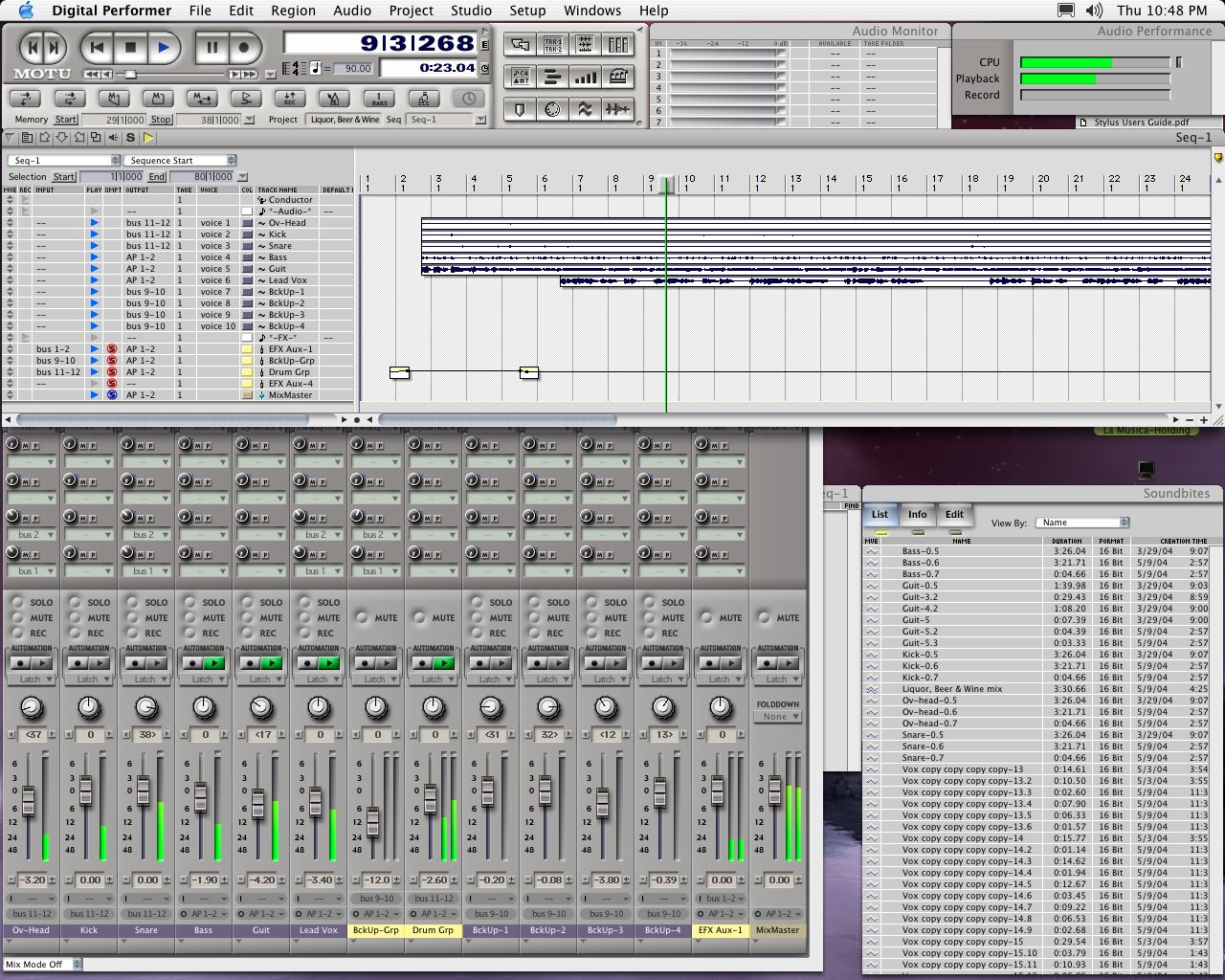Screen dimensions: 1225x980
Task: Toggle the 1 BARS countoff button
Action: tap(379, 98)
